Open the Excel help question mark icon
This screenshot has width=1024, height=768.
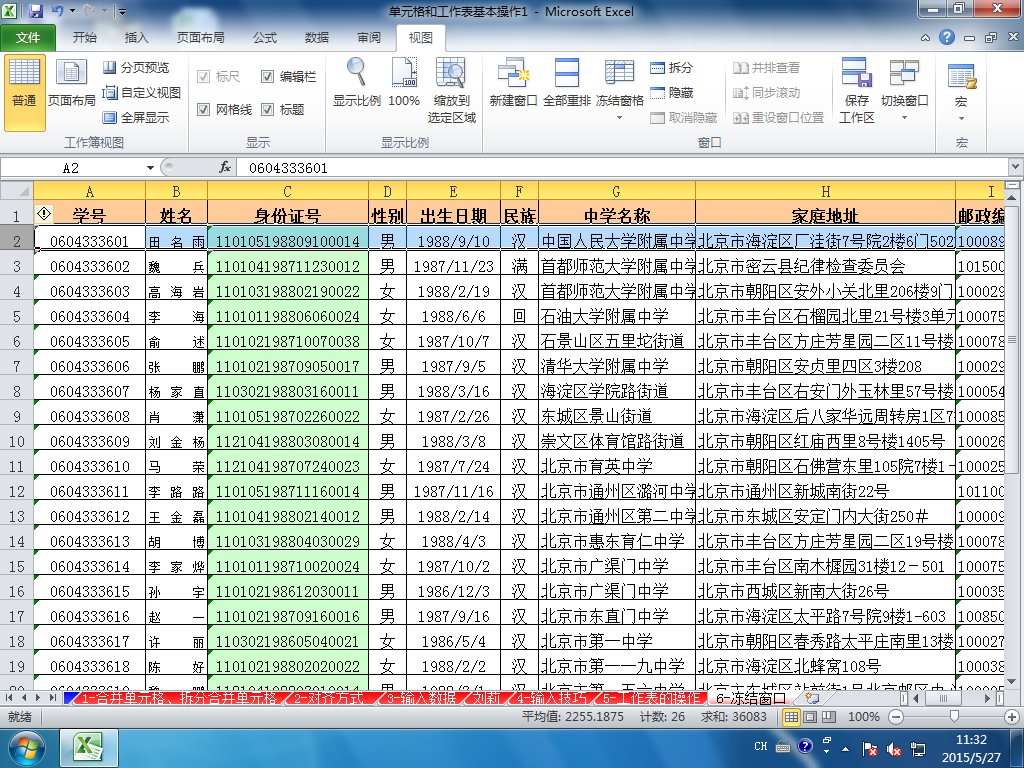[947, 37]
